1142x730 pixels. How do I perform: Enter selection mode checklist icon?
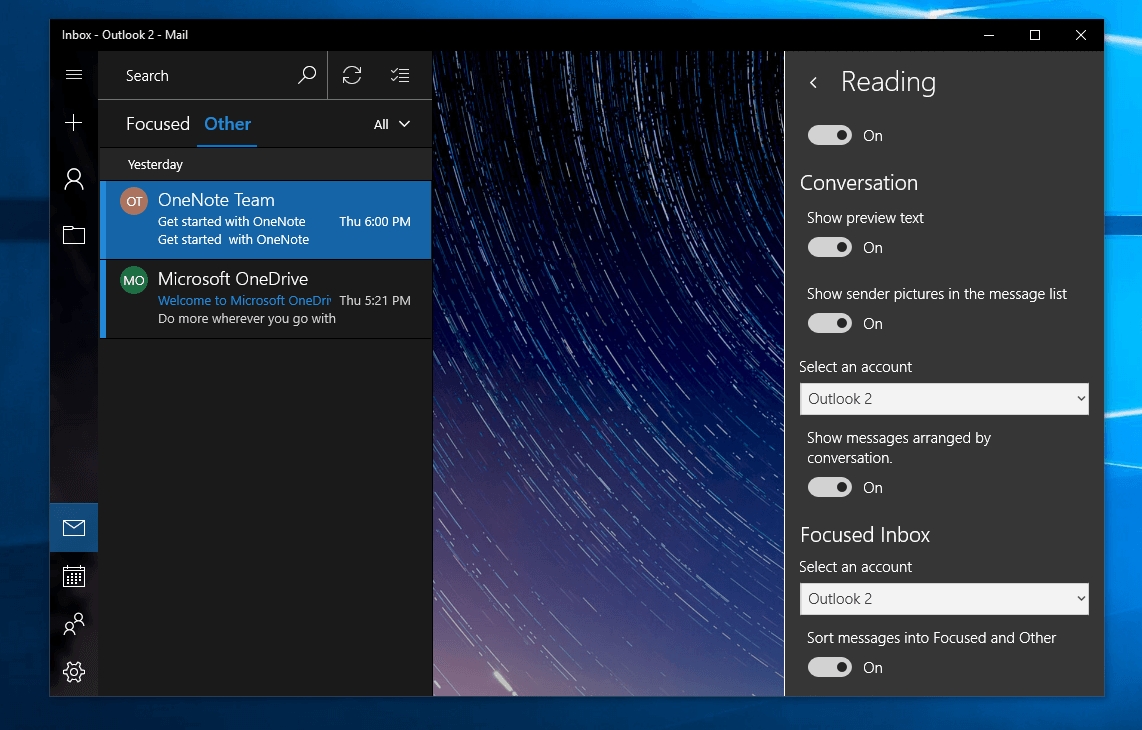tap(400, 75)
